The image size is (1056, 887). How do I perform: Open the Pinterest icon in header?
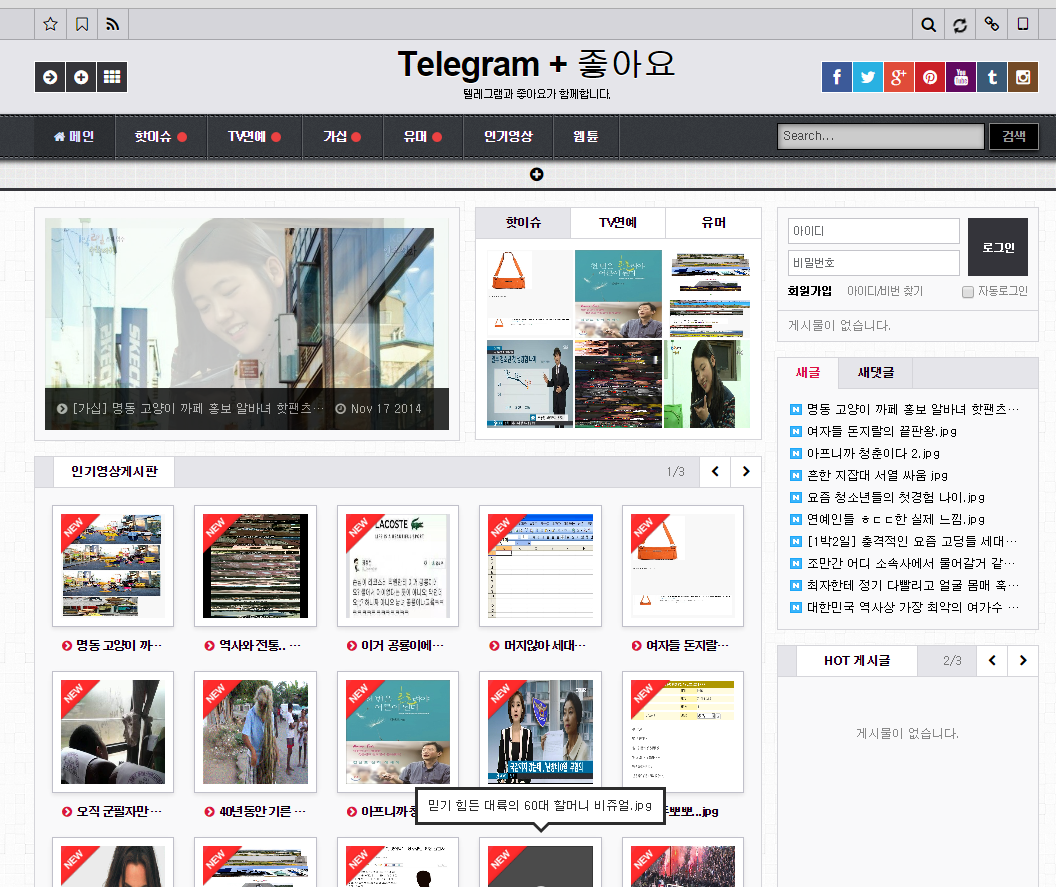click(x=930, y=77)
